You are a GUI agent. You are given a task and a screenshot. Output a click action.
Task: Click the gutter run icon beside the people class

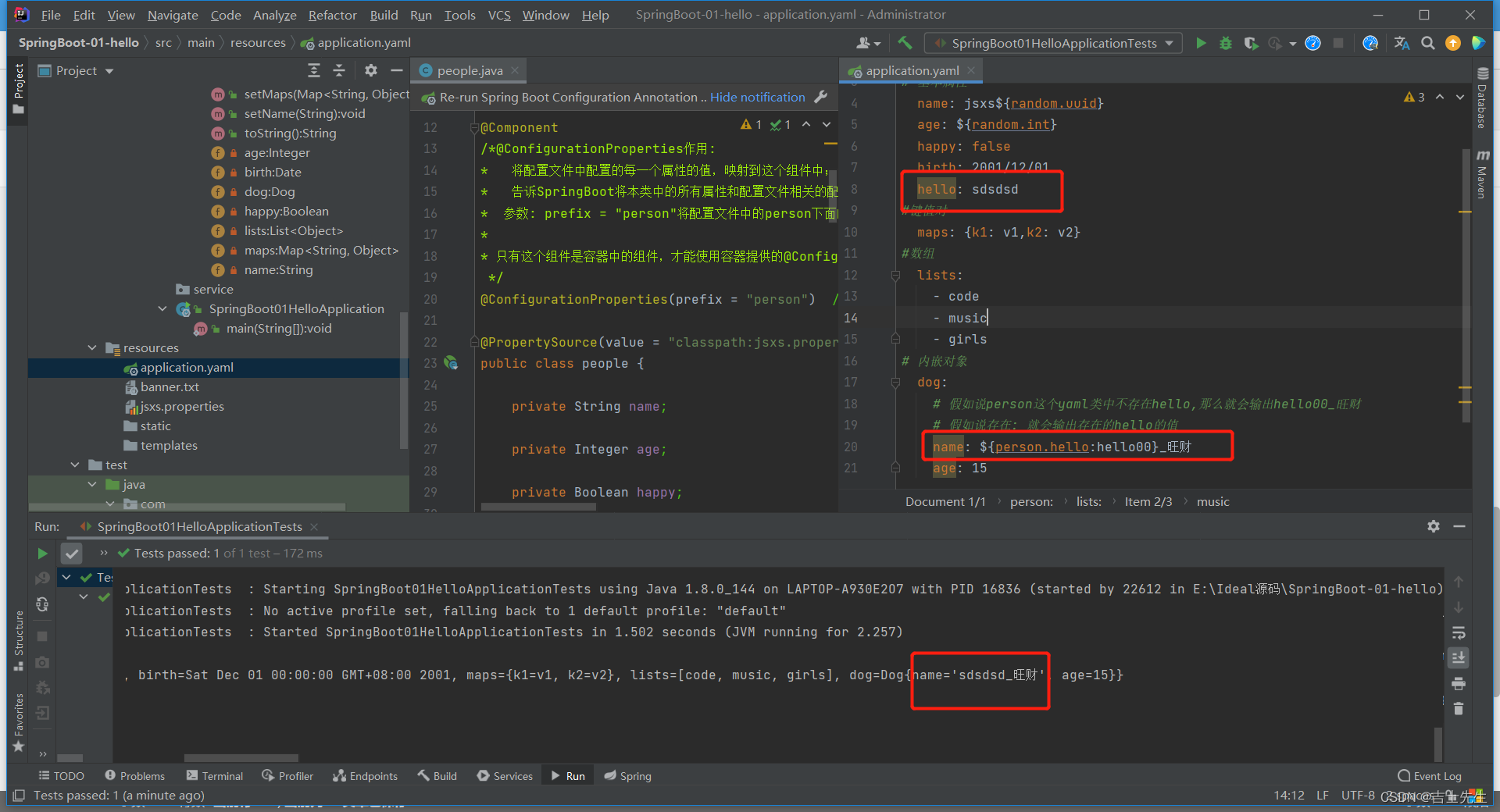pyautogui.click(x=451, y=363)
